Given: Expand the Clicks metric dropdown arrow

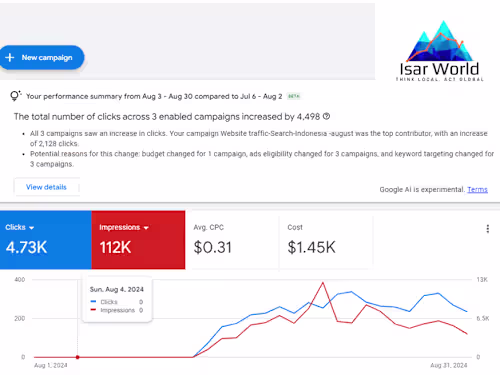Looking at the screenshot, I should pyautogui.click(x=32, y=228).
